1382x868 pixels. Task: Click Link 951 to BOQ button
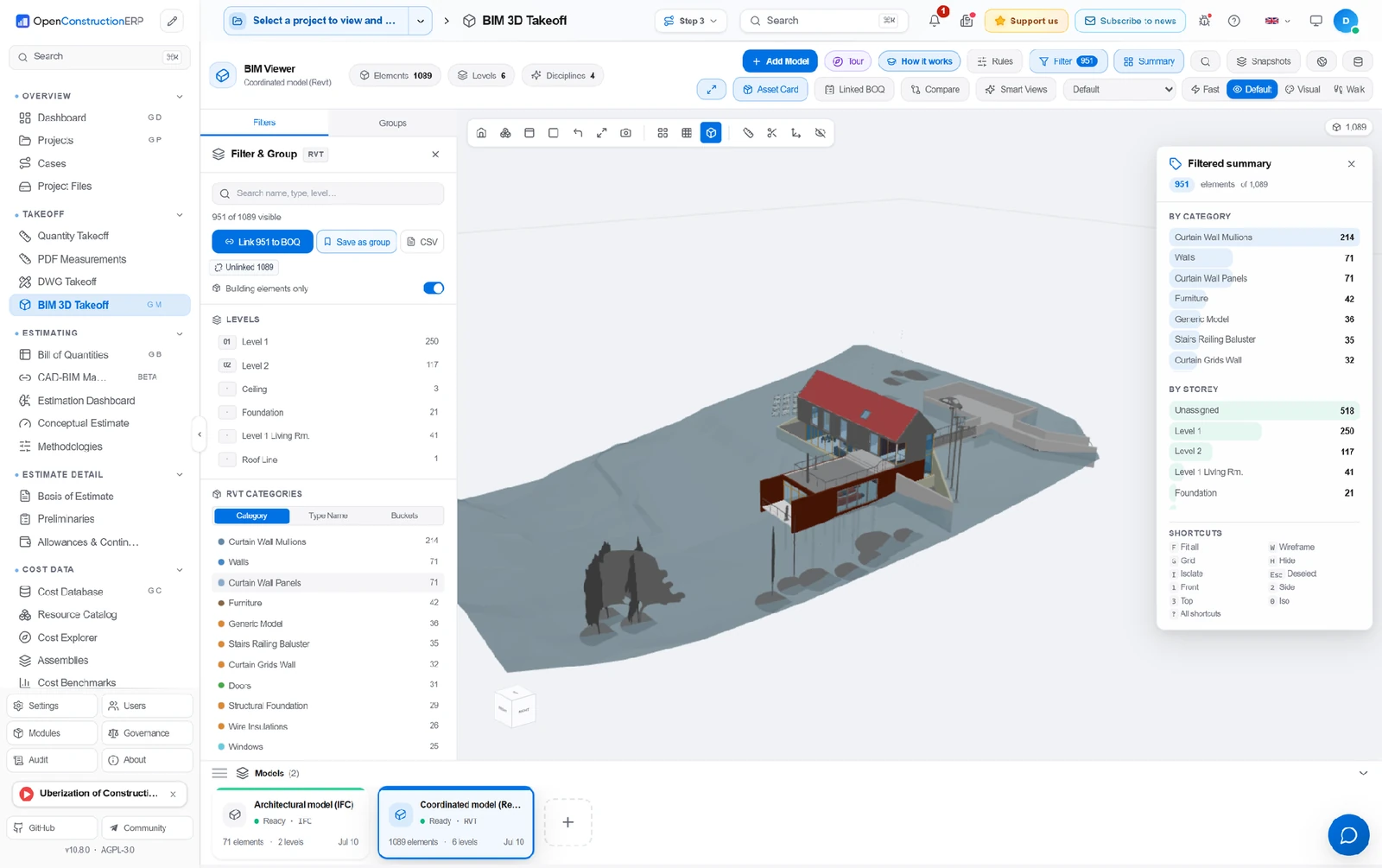click(x=263, y=242)
